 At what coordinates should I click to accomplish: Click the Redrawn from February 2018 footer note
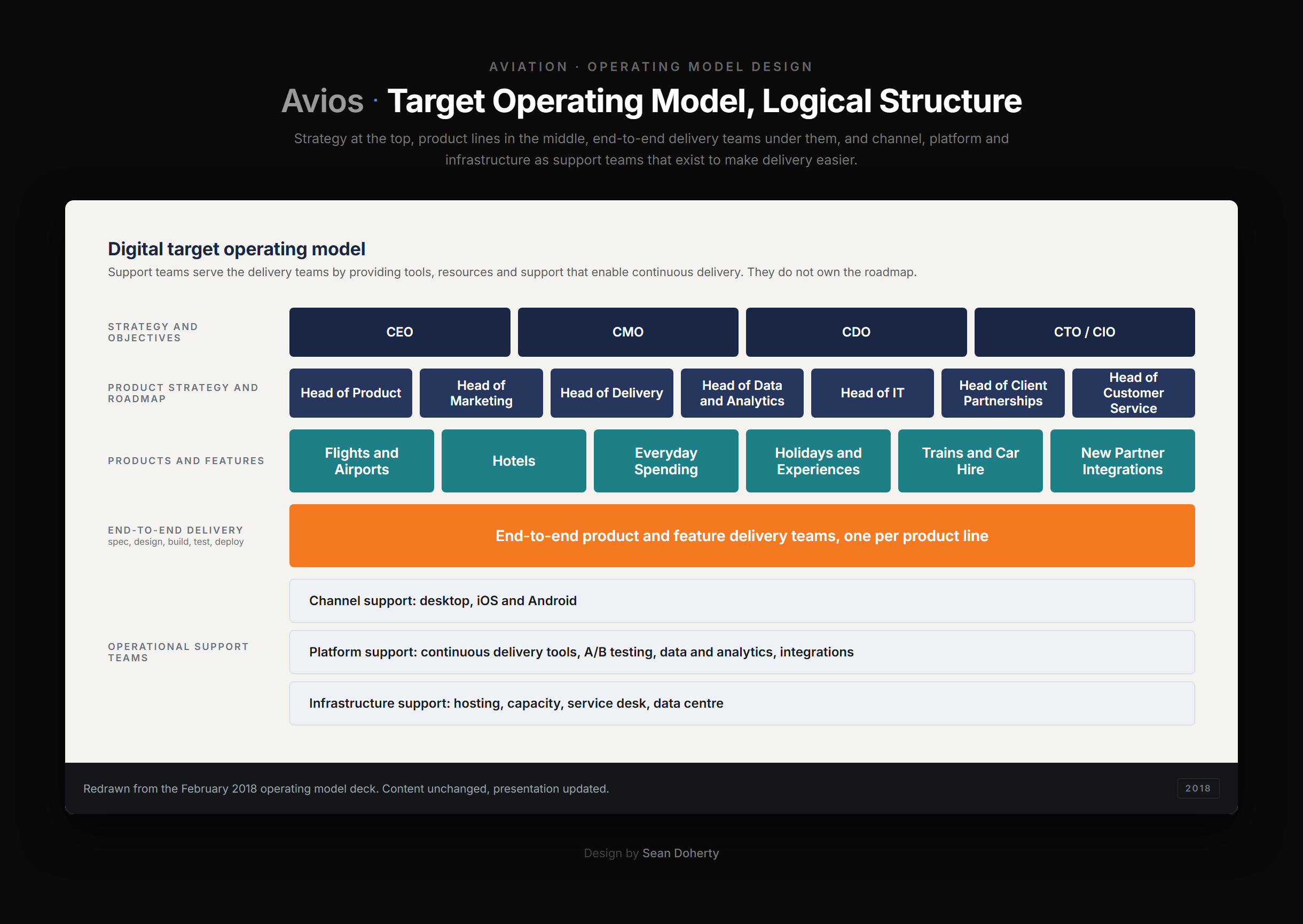[346, 788]
